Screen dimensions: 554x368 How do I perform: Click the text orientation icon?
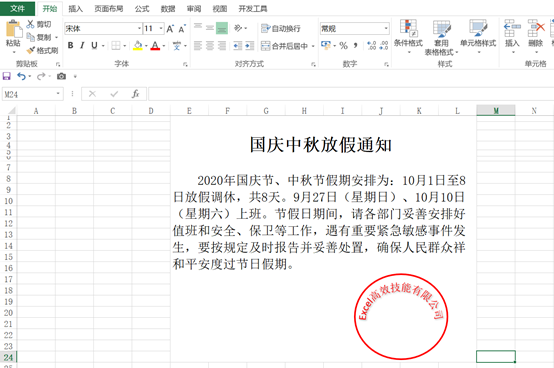coord(238,28)
